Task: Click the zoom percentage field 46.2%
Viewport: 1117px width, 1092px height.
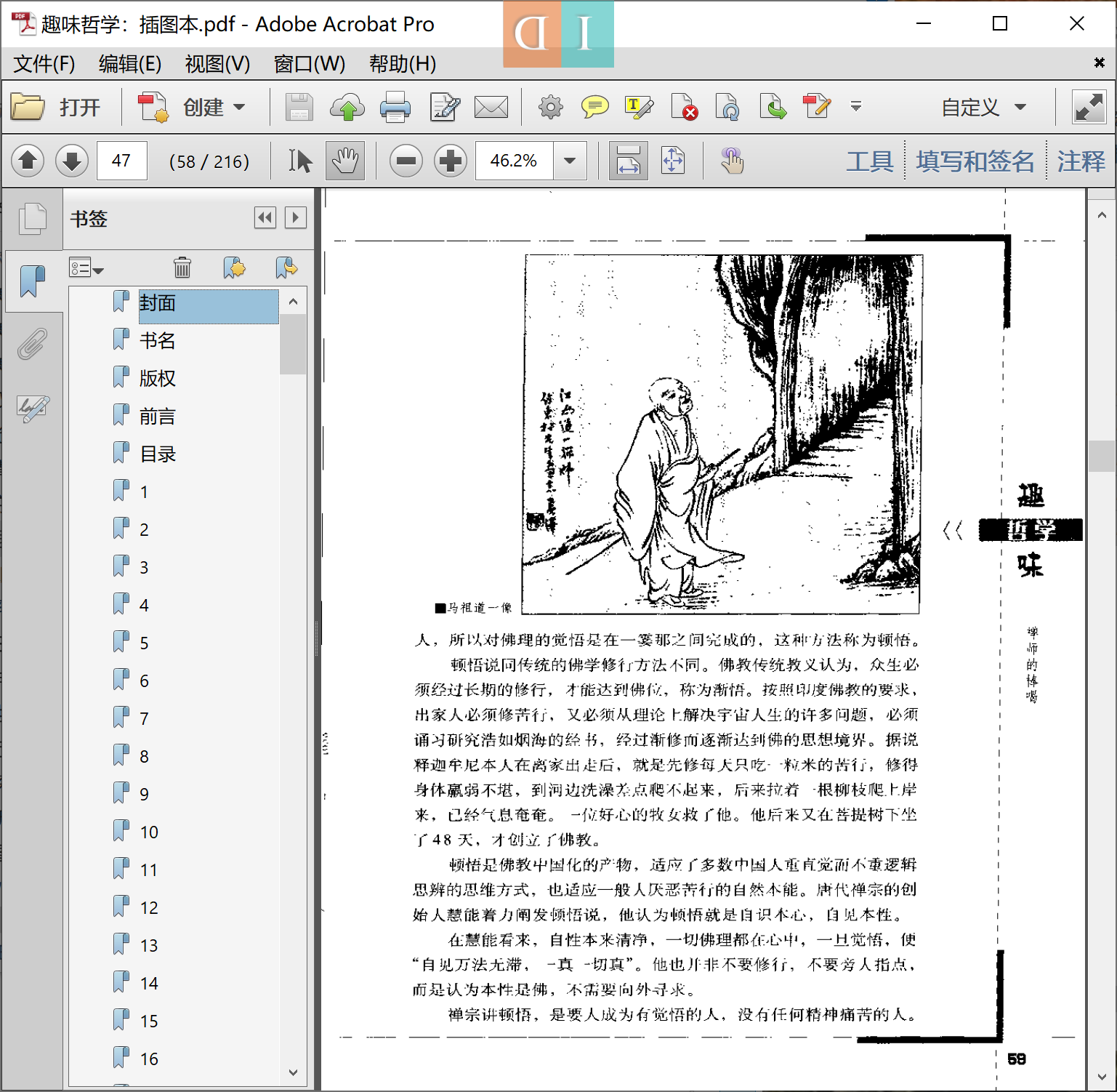Action: (x=515, y=161)
